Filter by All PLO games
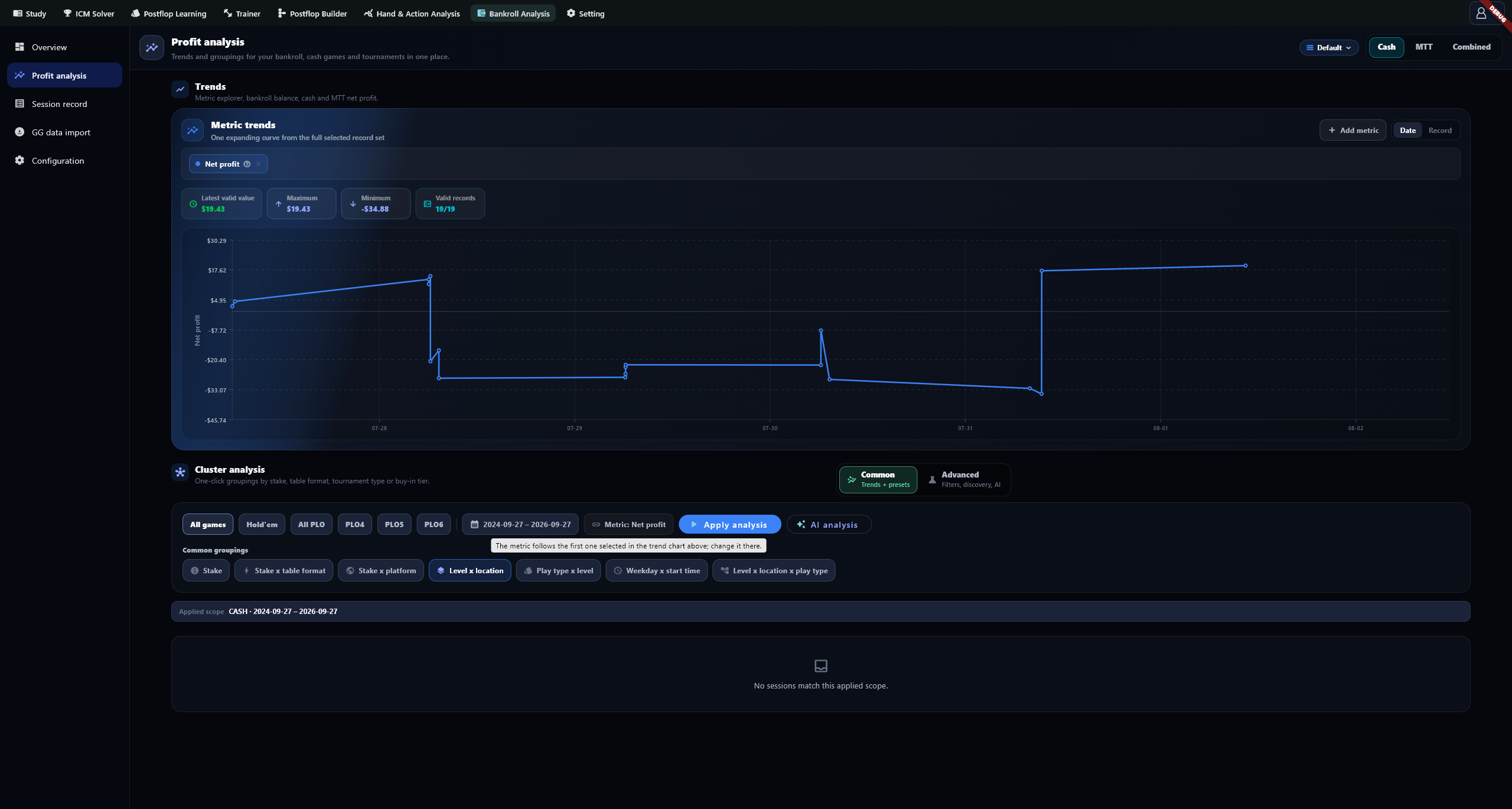This screenshot has height=809, width=1512. click(x=311, y=524)
